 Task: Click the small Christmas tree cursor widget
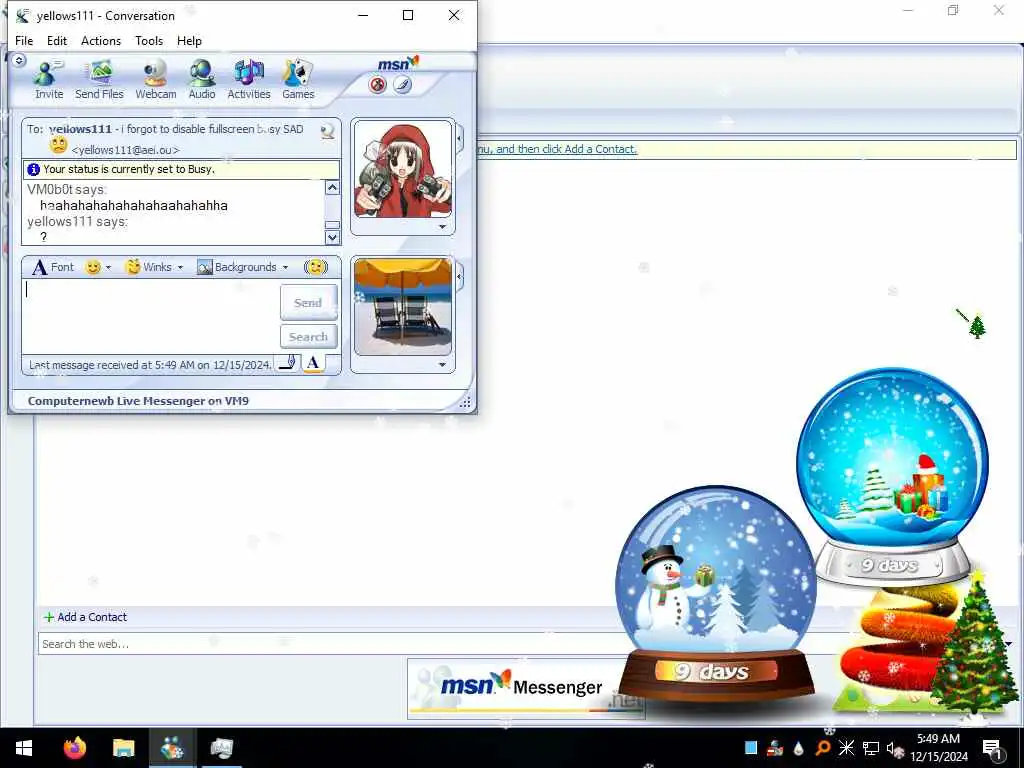point(977,327)
